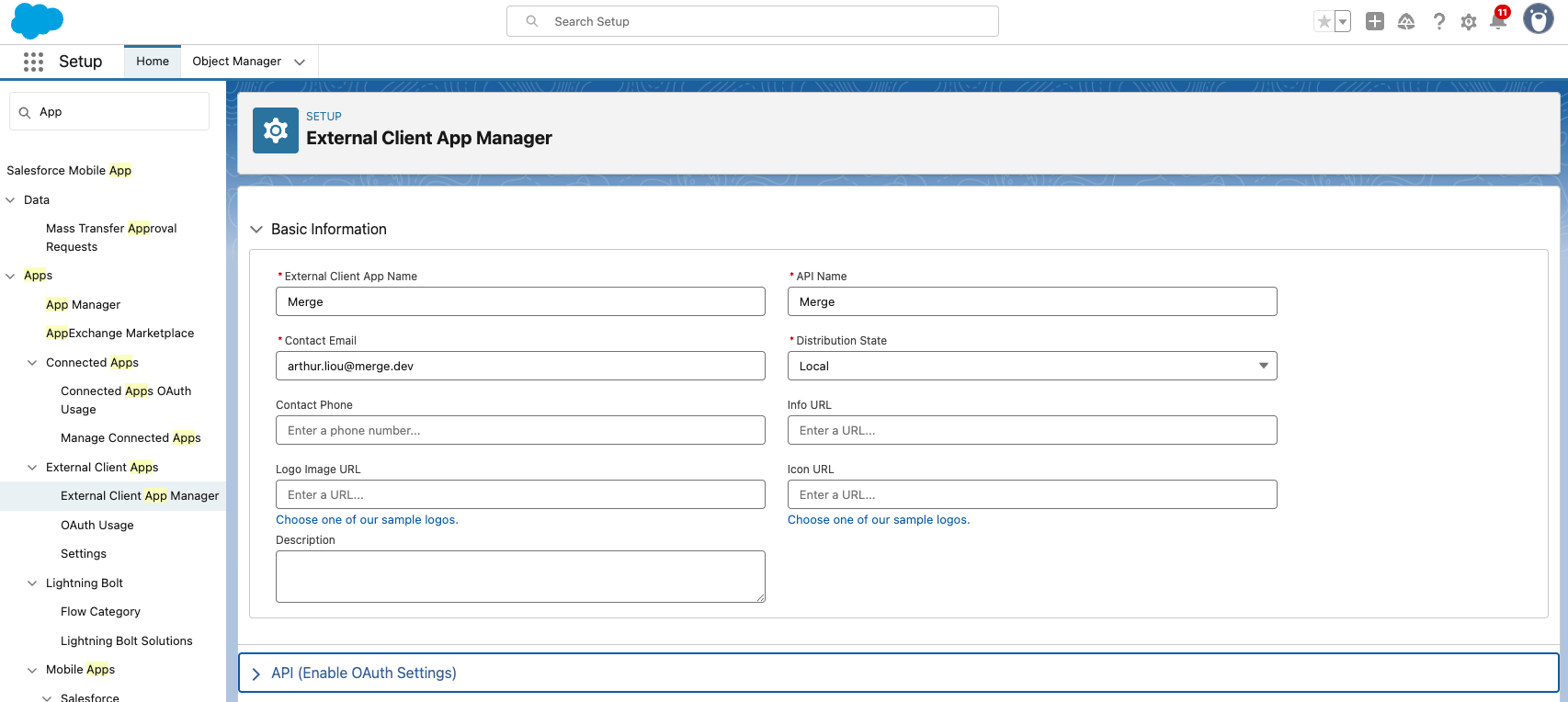Open the Global Actions plus icon
1568x702 pixels.
pyautogui.click(x=1374, y=22)
